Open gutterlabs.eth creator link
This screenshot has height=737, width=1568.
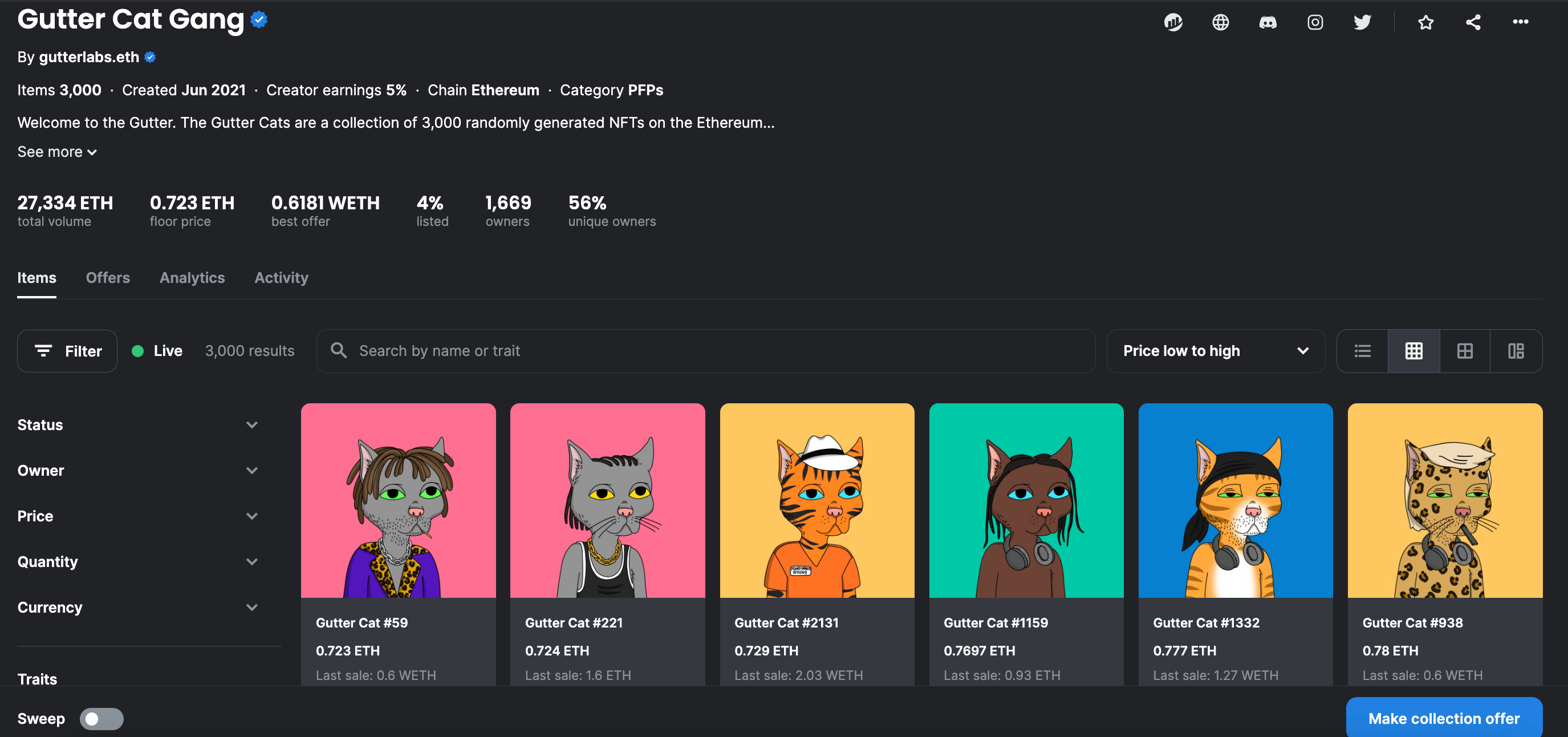(89, 57)
